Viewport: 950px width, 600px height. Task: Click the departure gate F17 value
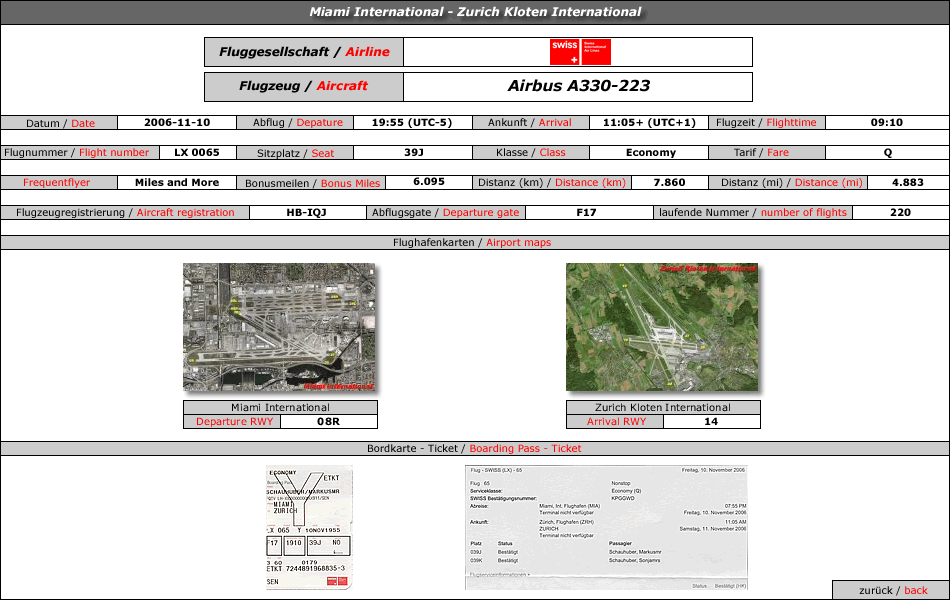(586, 213)
